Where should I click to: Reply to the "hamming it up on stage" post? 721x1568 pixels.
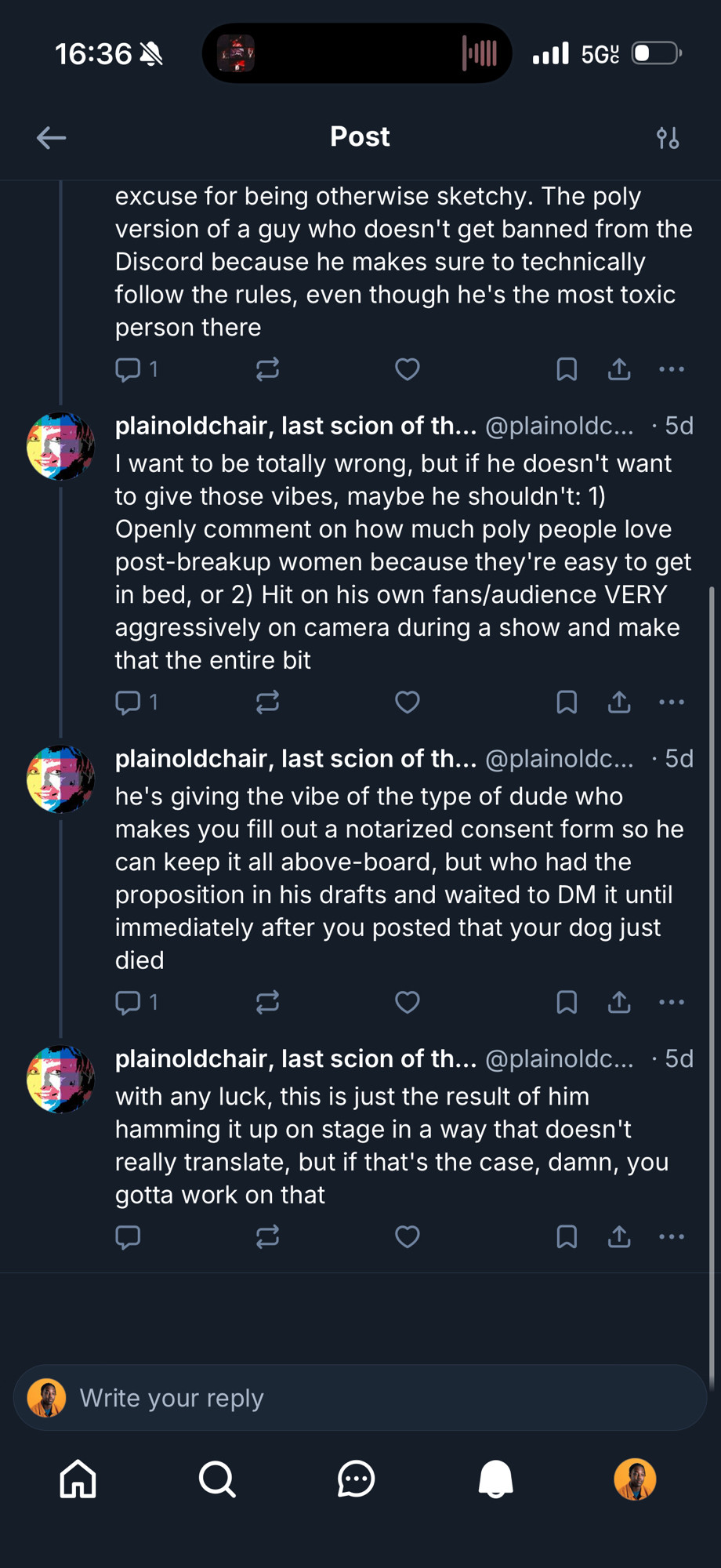[x=128, y=1236]
